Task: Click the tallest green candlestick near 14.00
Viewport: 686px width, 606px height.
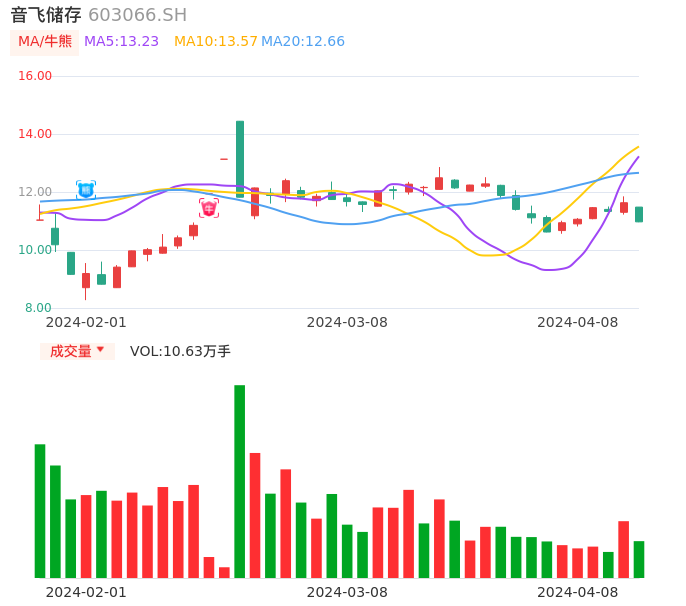Action: (240, 159)
